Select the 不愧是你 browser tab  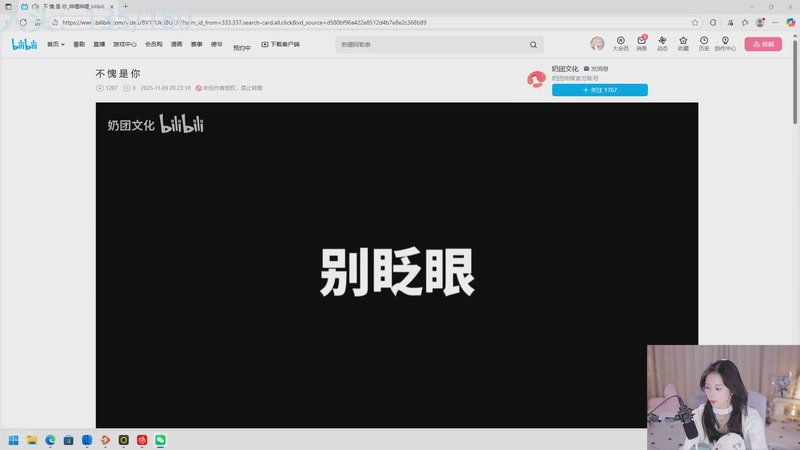(x=67, y=7)
